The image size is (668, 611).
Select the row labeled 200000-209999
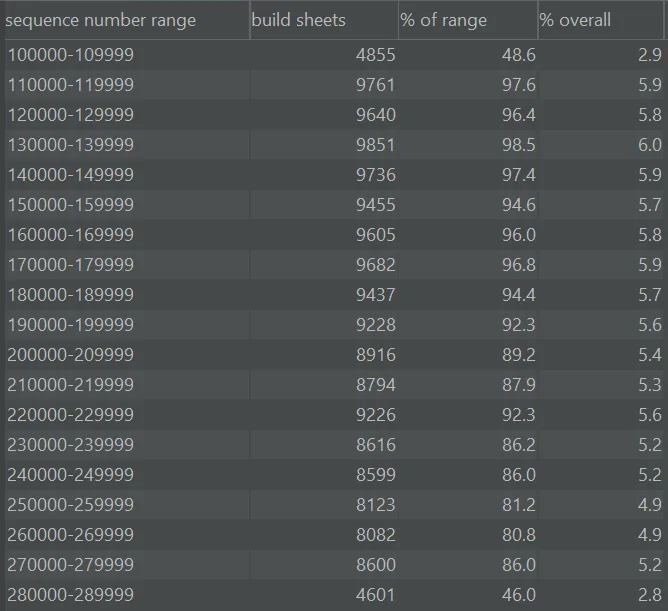(x=334, y=355)
